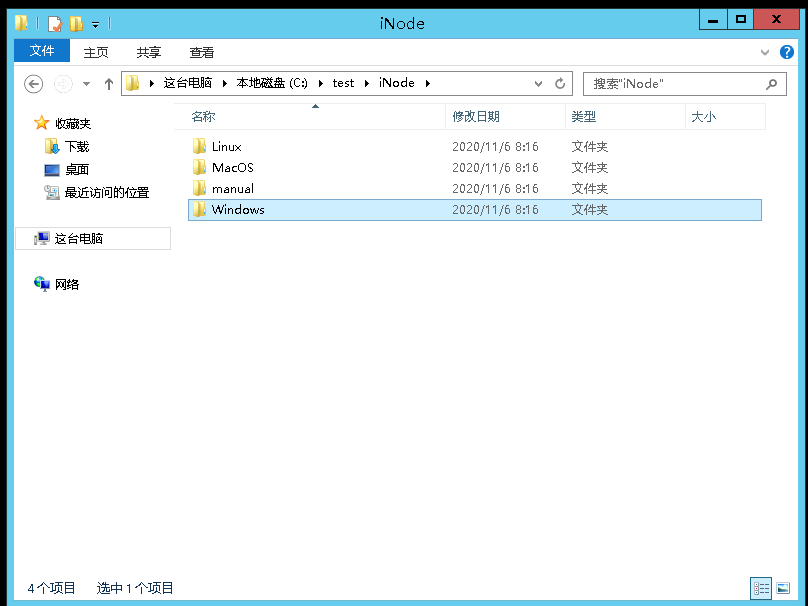
Task: Refresh the iNode folder view
Action: pyautogui.click(x=560, y=83)
